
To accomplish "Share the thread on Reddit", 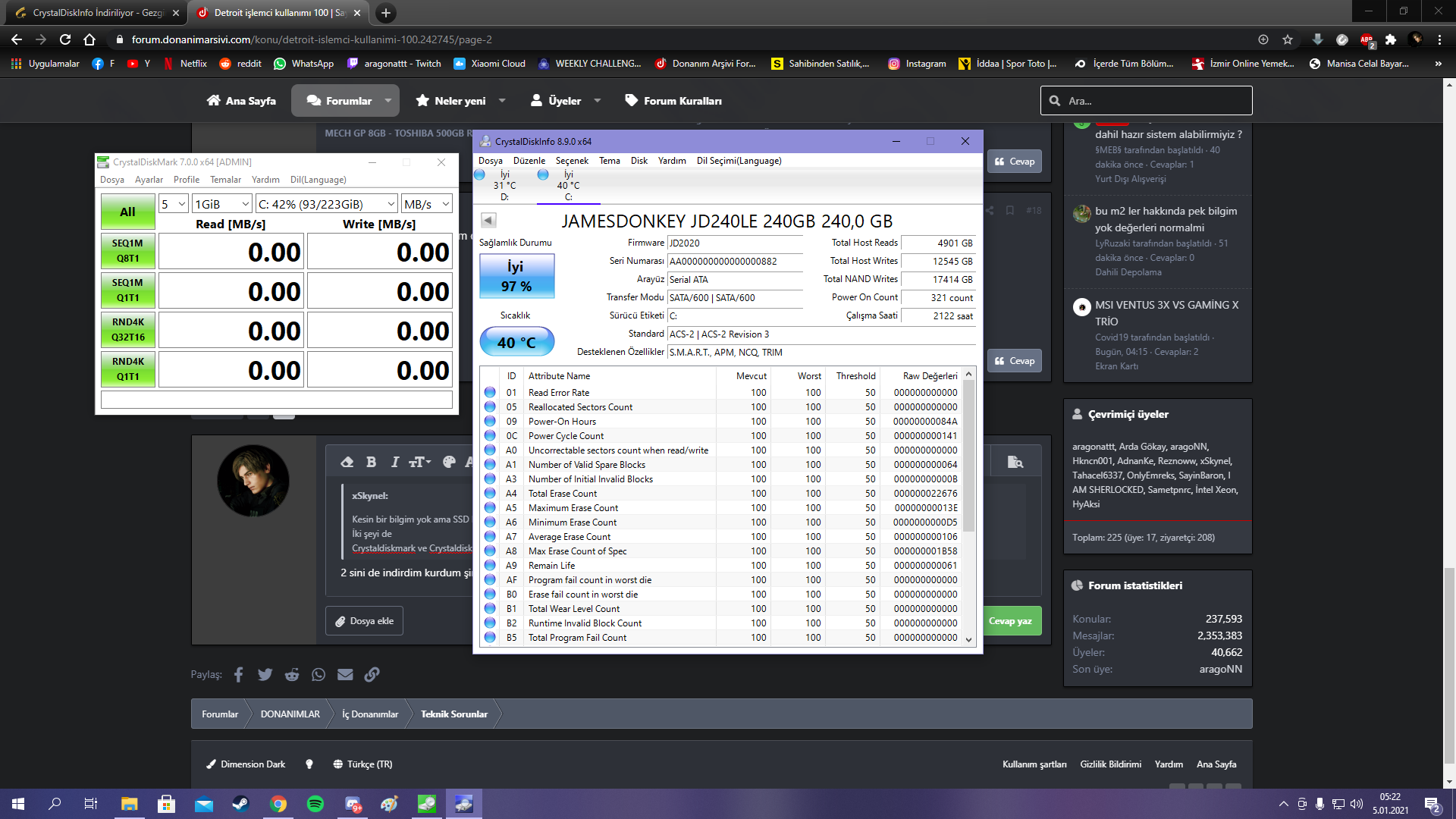I will pyautogui.click(x=292, y=674).
